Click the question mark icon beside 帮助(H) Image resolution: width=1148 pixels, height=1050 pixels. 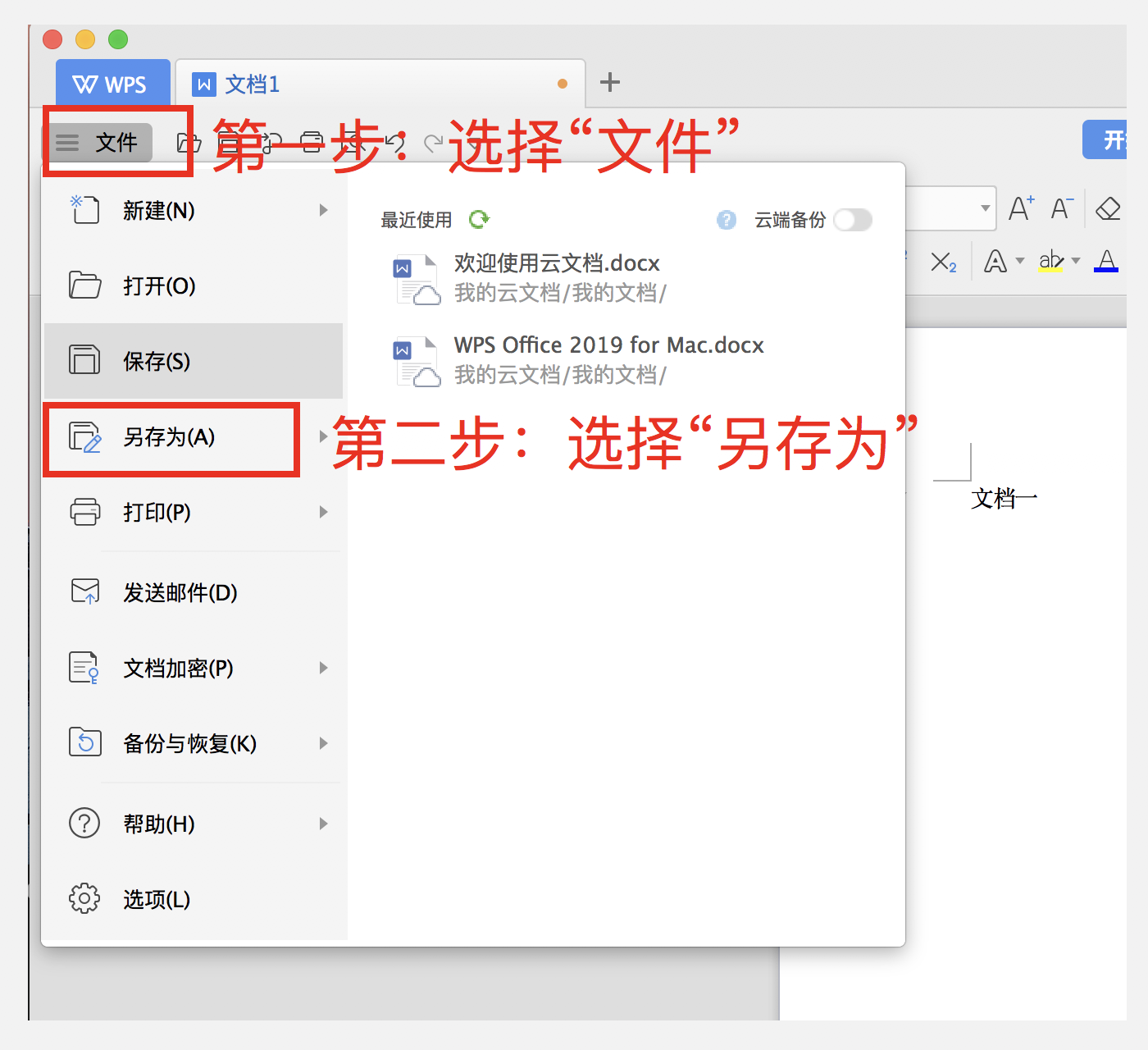click(x=84, y=823)
